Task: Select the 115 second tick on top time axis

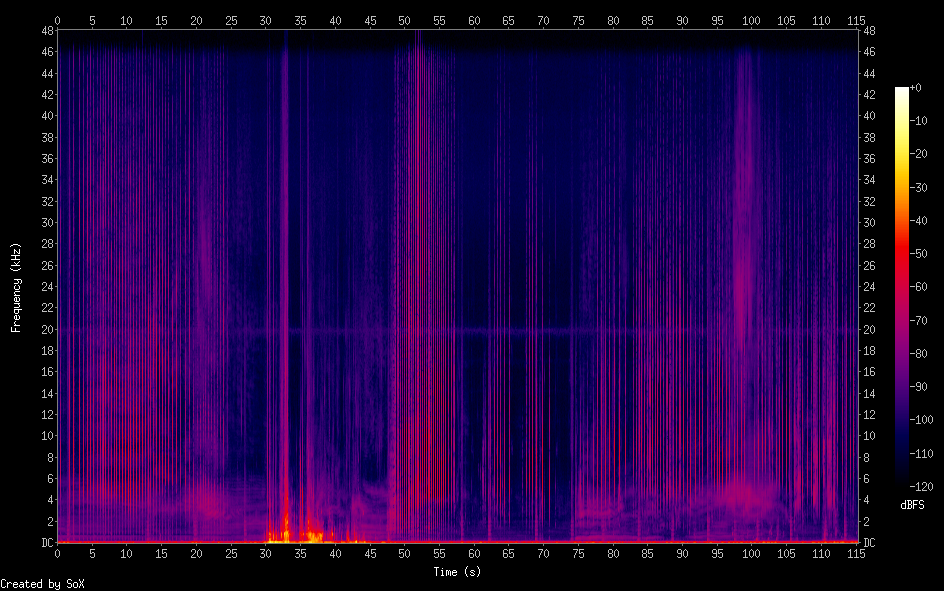Action: point(855,19)
